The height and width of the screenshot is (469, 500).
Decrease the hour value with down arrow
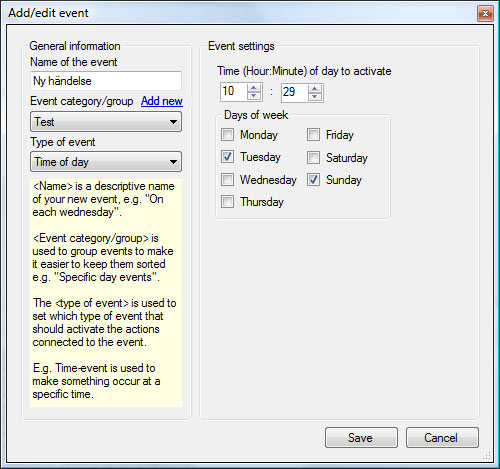coord(254,96)
